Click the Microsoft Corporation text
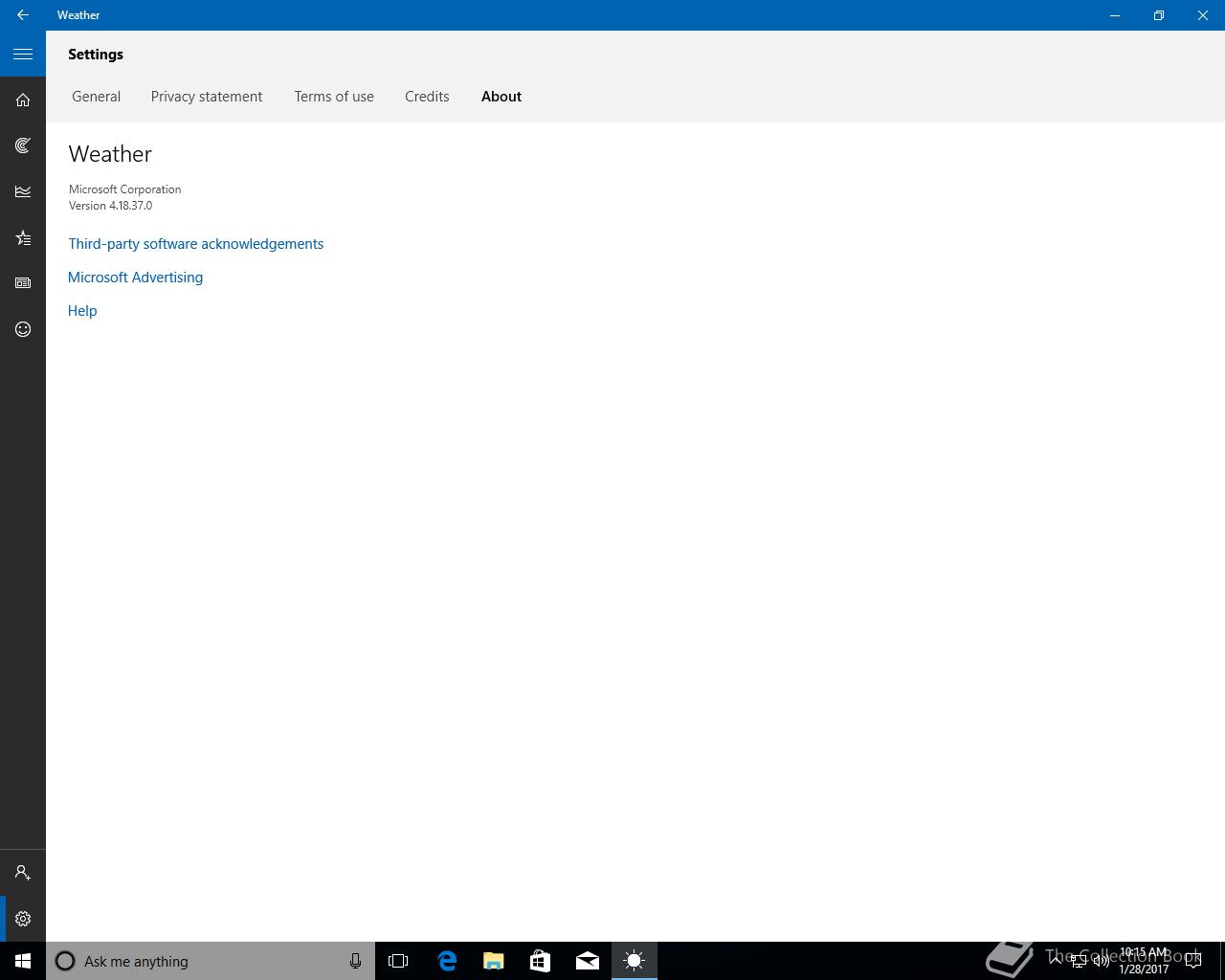Screen dimensions: 1225x980 click(x=125, y=189)
